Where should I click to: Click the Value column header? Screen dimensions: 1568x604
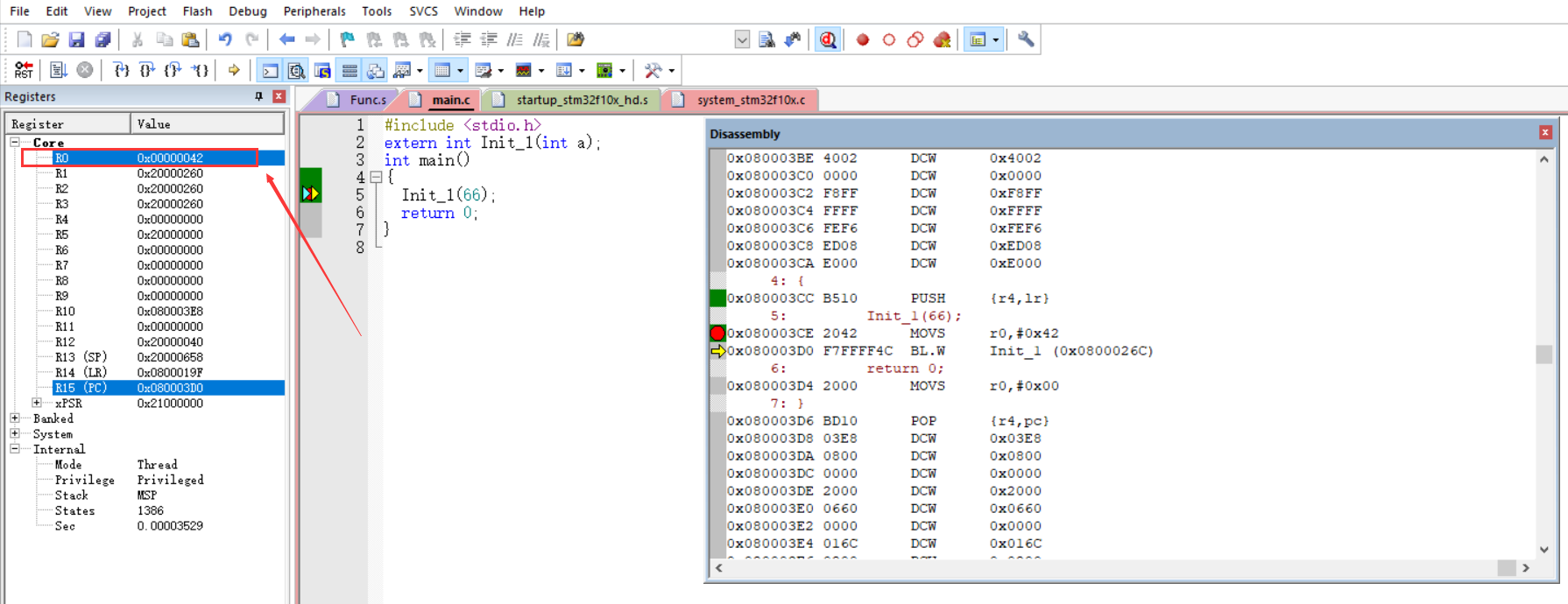click(x=208, y=124)
